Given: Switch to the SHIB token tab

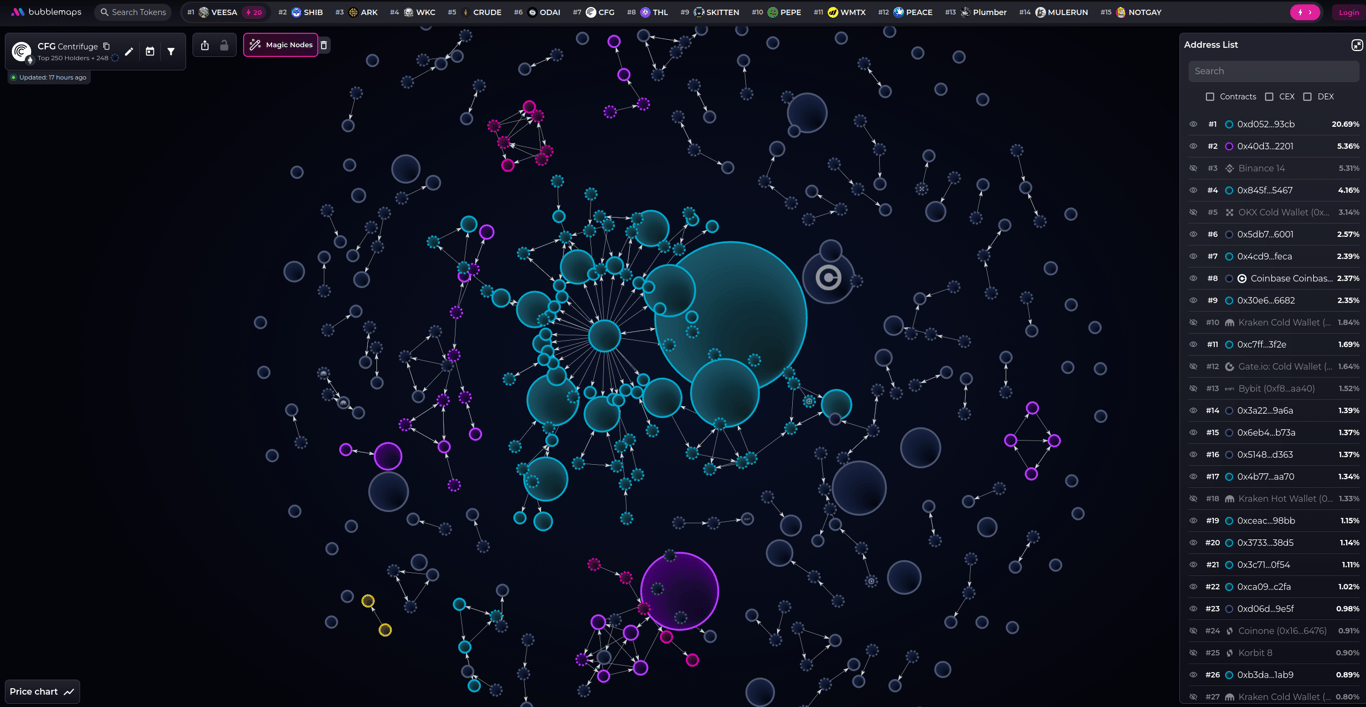Looking at the screenshot, I should 303,12.
